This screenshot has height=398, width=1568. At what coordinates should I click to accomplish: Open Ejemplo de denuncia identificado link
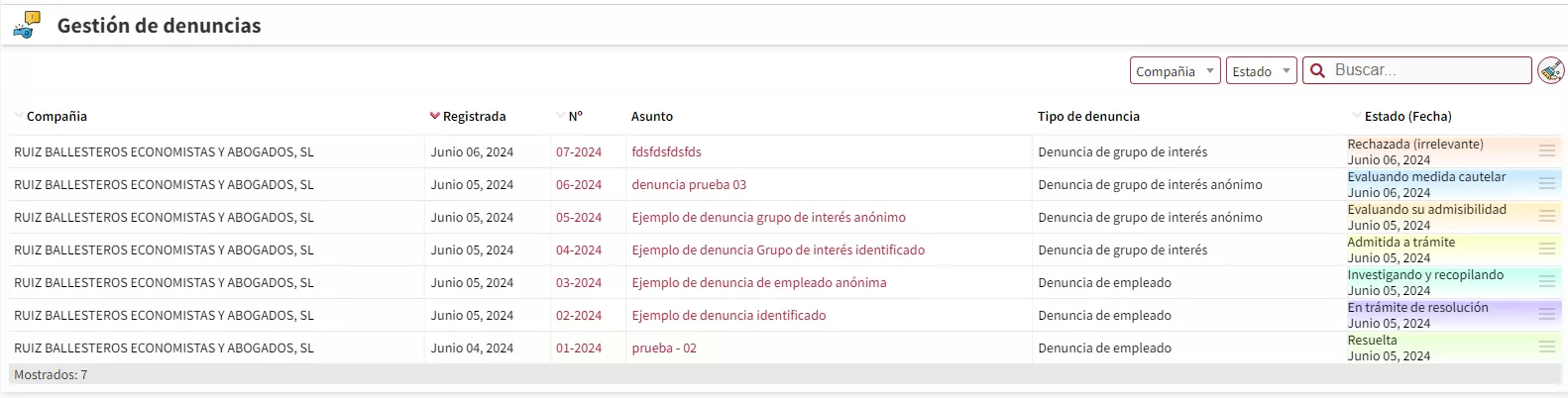[728, 315]
